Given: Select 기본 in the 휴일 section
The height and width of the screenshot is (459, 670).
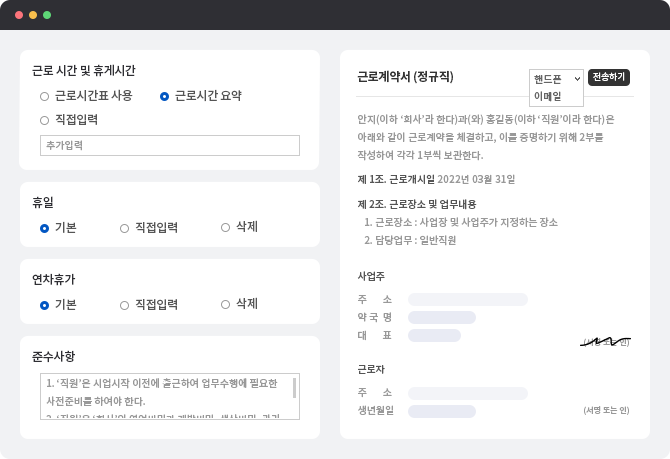Looking at the screenshot, I should click(45, 228).
